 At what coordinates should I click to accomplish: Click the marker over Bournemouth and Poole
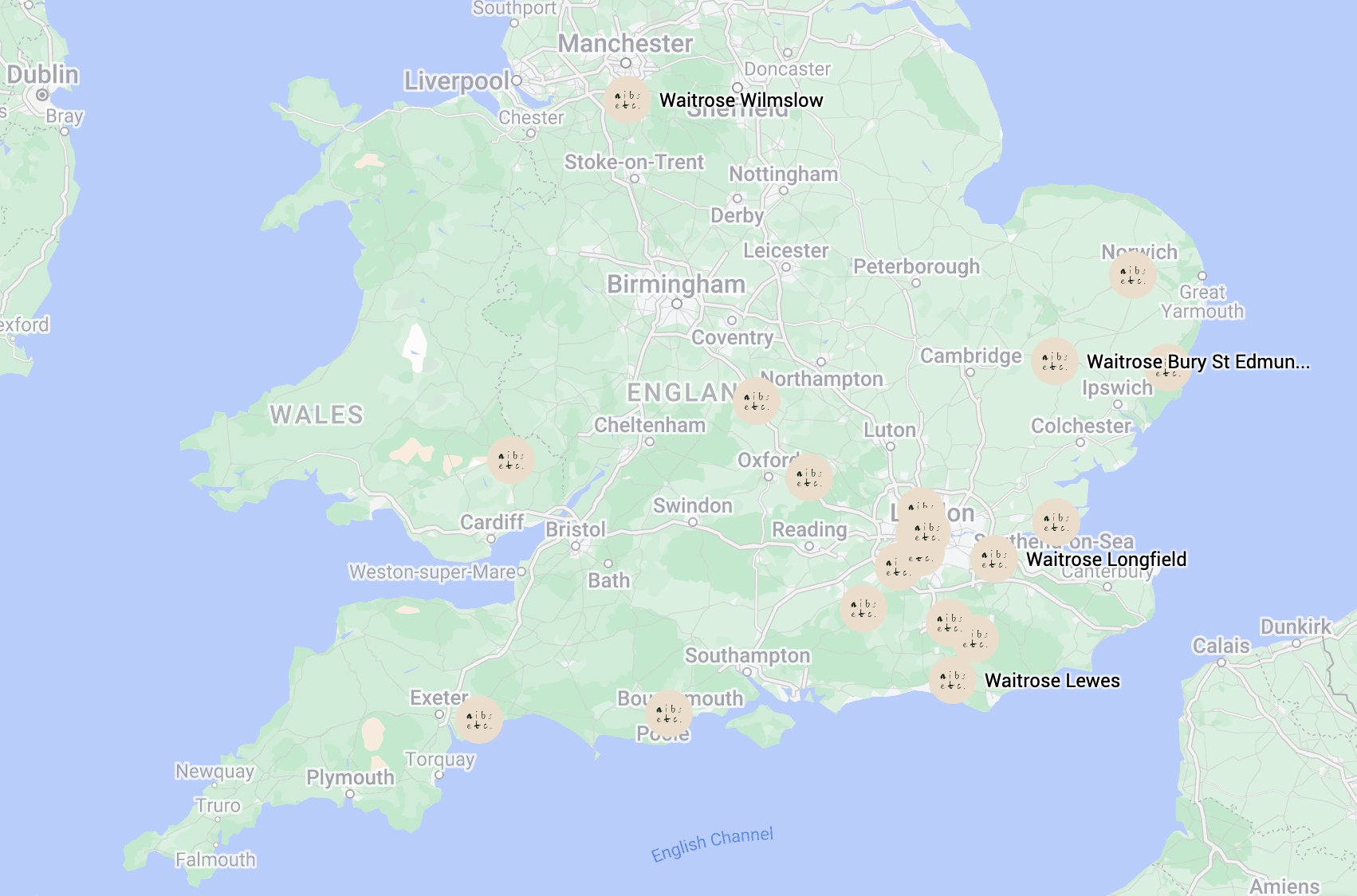coord(668,713)
